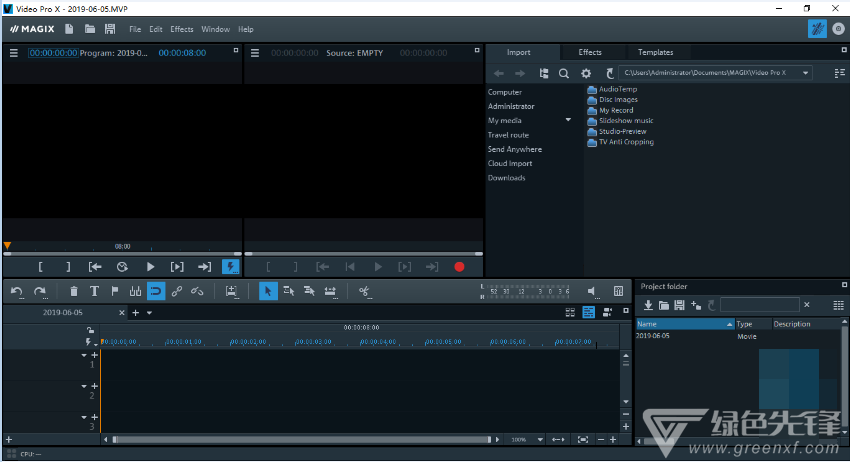Viewport: 850px width, 462px height.
Task: Toggle the blue lightning preview render button
Action: tap(230, 267)
